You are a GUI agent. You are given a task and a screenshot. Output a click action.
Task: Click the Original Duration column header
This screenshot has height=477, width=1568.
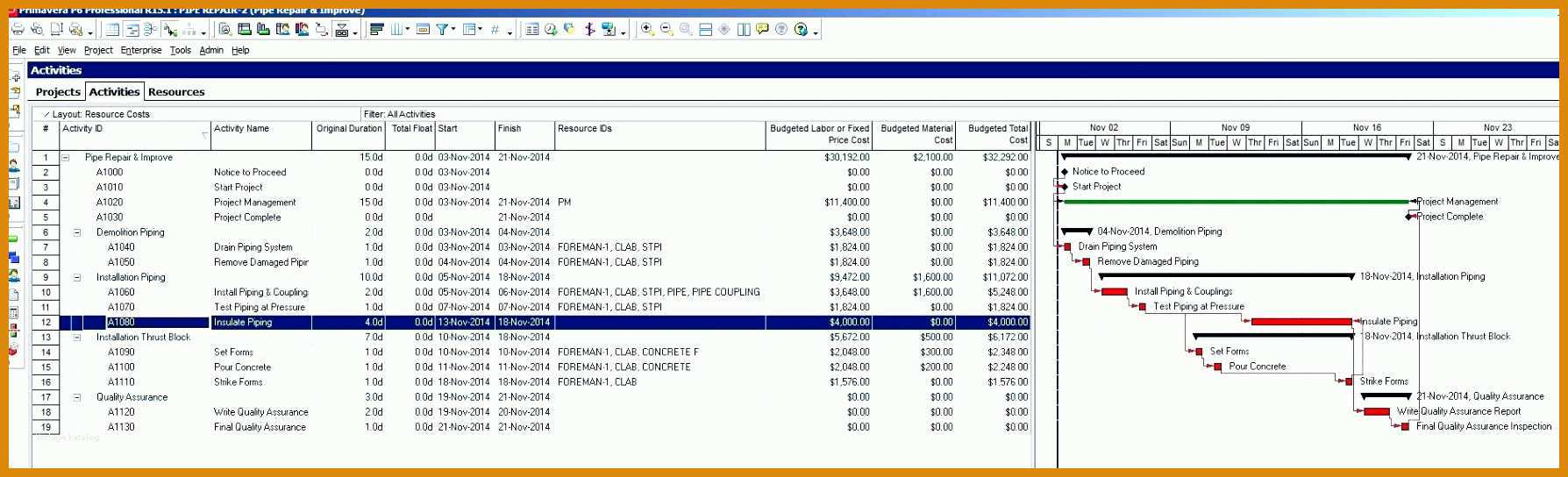[x=349, y=135]
